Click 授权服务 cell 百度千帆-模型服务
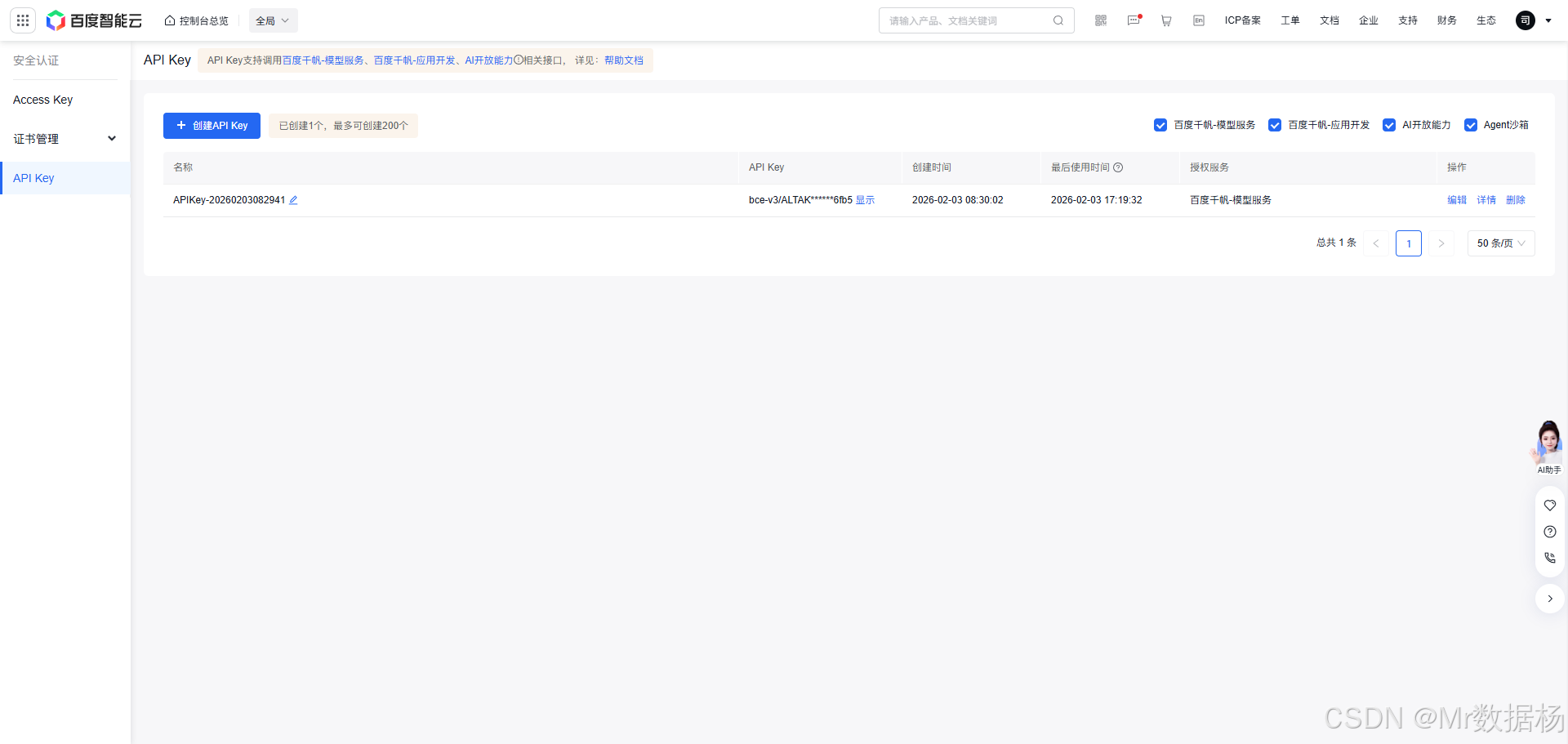 [1231, 200]
